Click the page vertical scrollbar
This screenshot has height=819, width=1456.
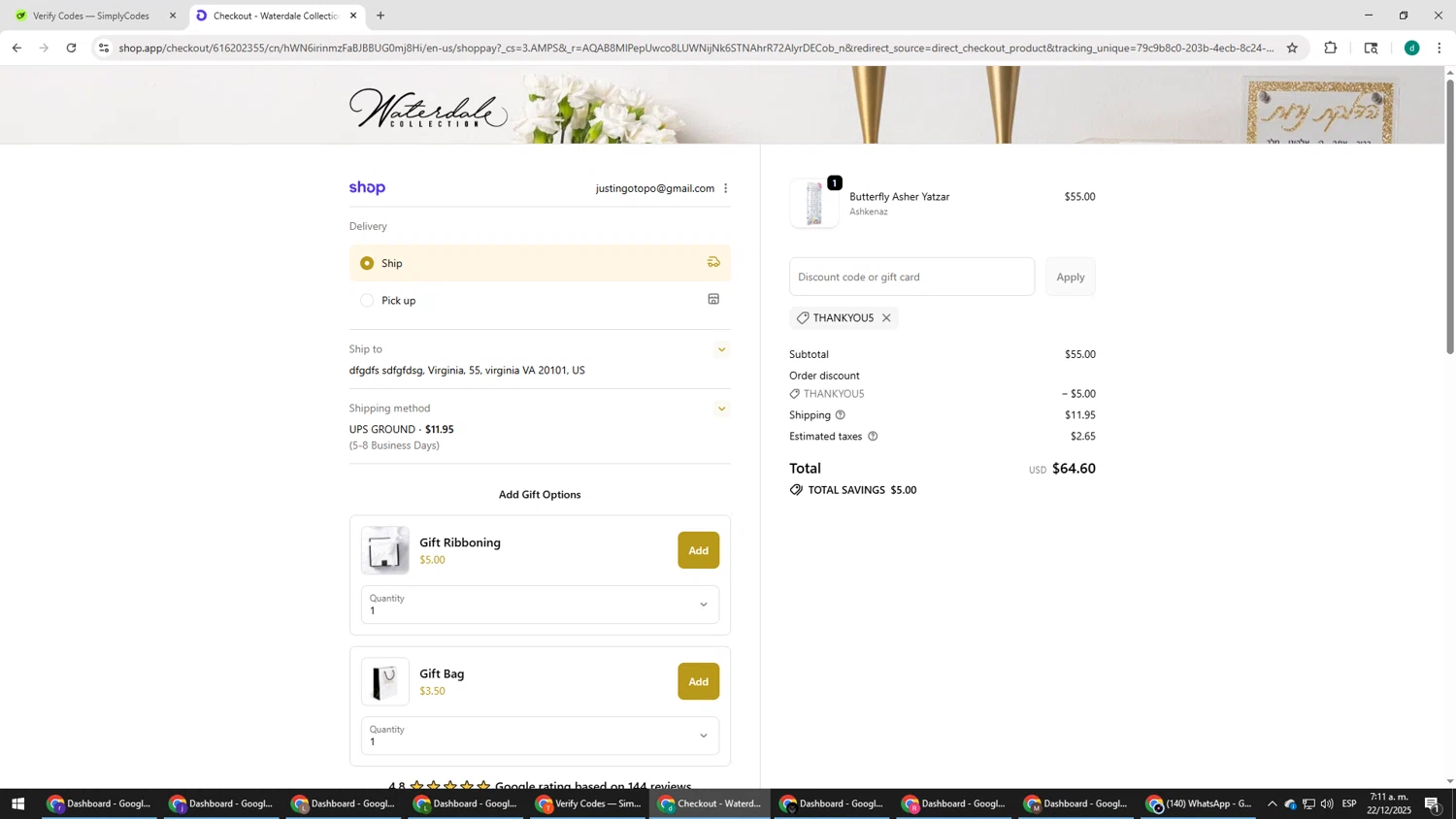click(1450, 215)
